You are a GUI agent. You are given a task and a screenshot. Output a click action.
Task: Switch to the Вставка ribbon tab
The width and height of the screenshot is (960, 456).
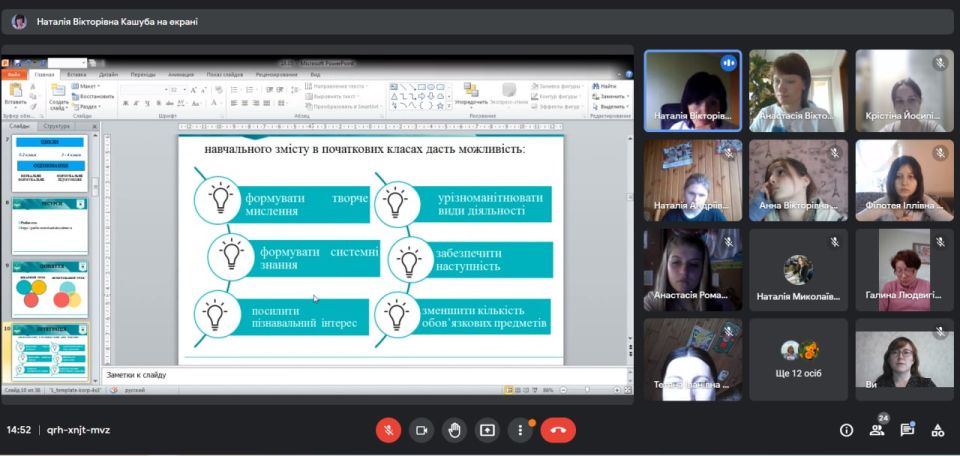77,75
